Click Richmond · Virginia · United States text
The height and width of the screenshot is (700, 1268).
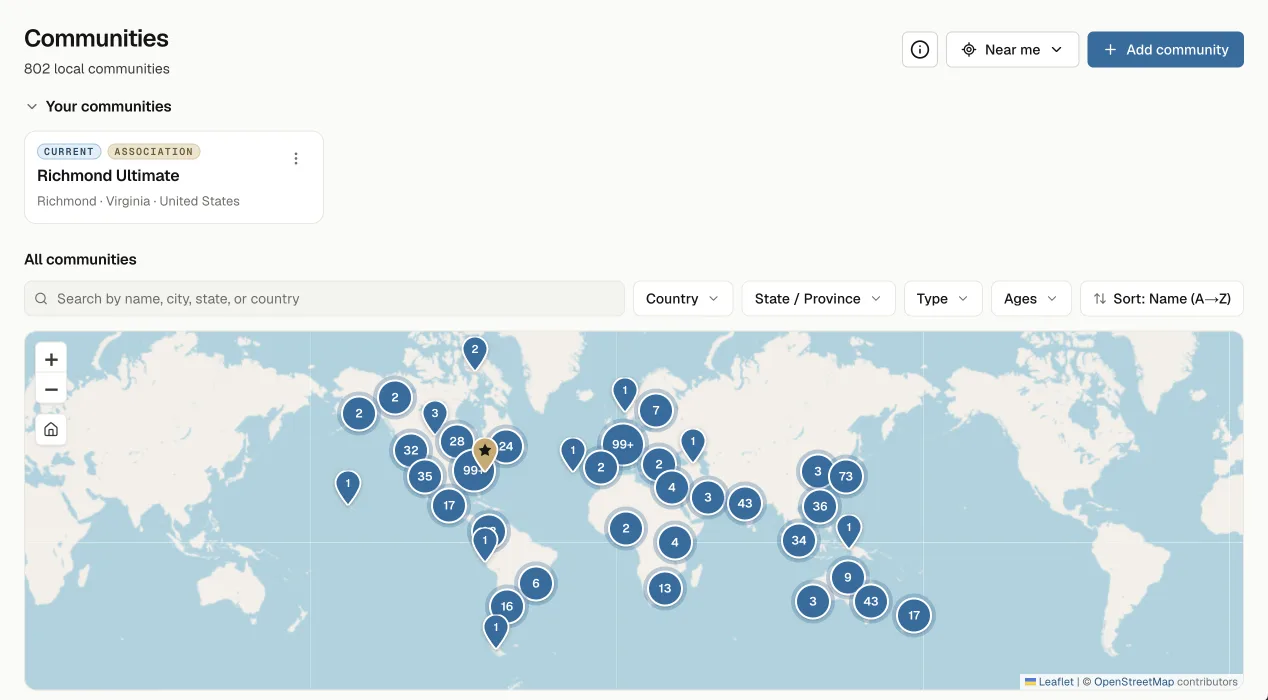138,201
